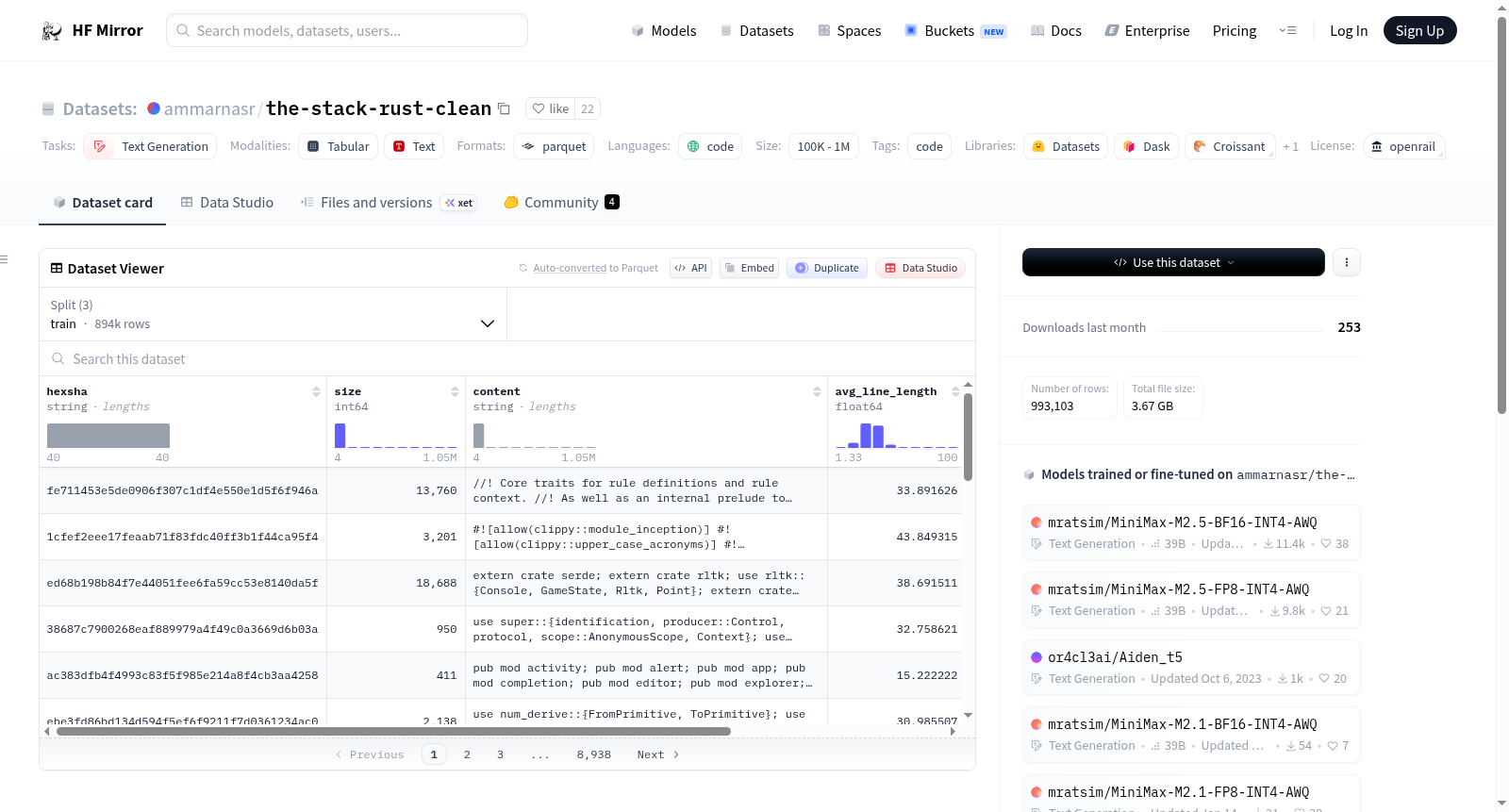This screenshot has width=1509, height=812.
Task: Go to Models in top navigation
Action: (x=664, y=31)
